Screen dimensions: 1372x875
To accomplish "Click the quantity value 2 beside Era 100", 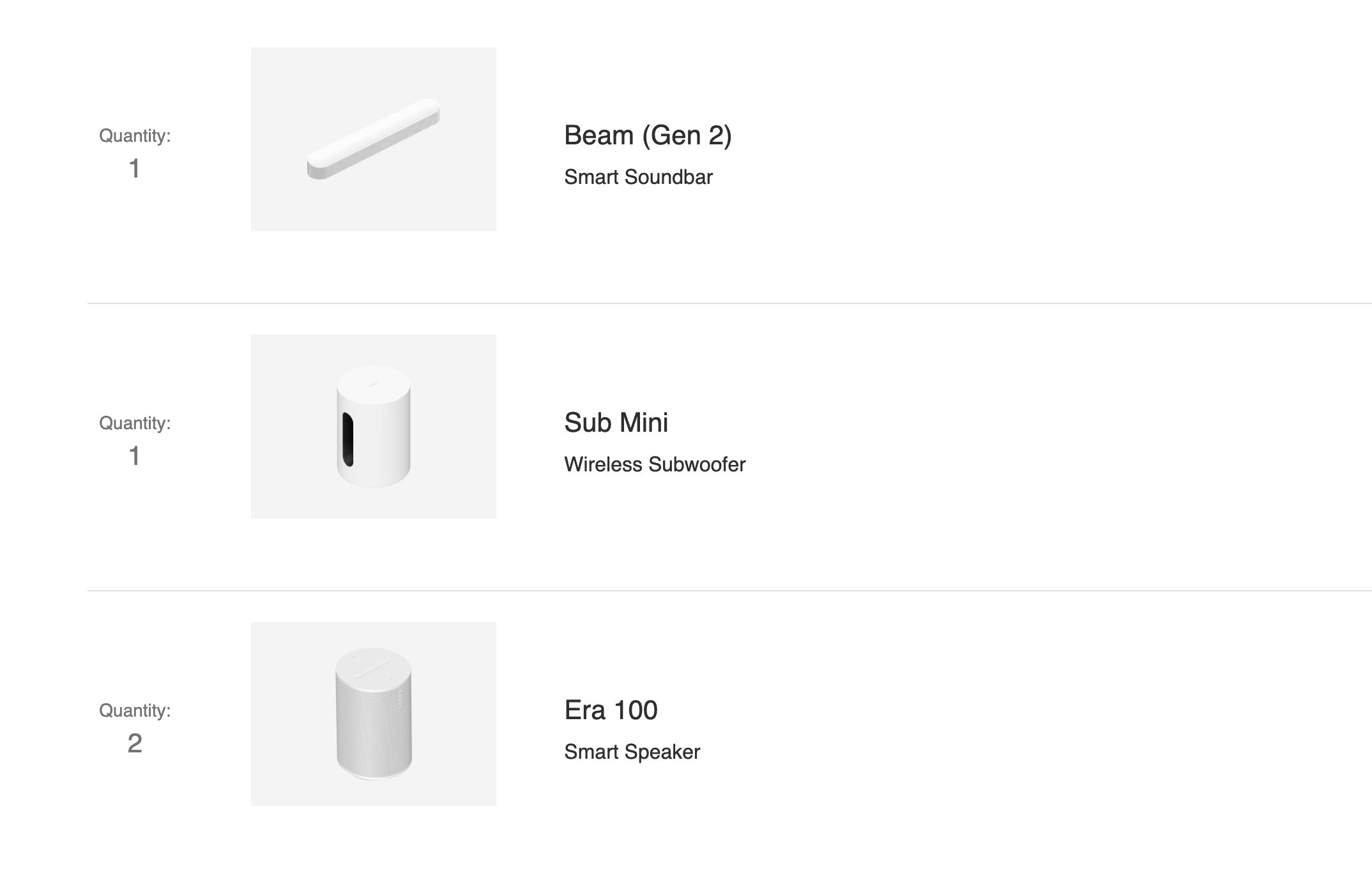I will coord(135,743).
